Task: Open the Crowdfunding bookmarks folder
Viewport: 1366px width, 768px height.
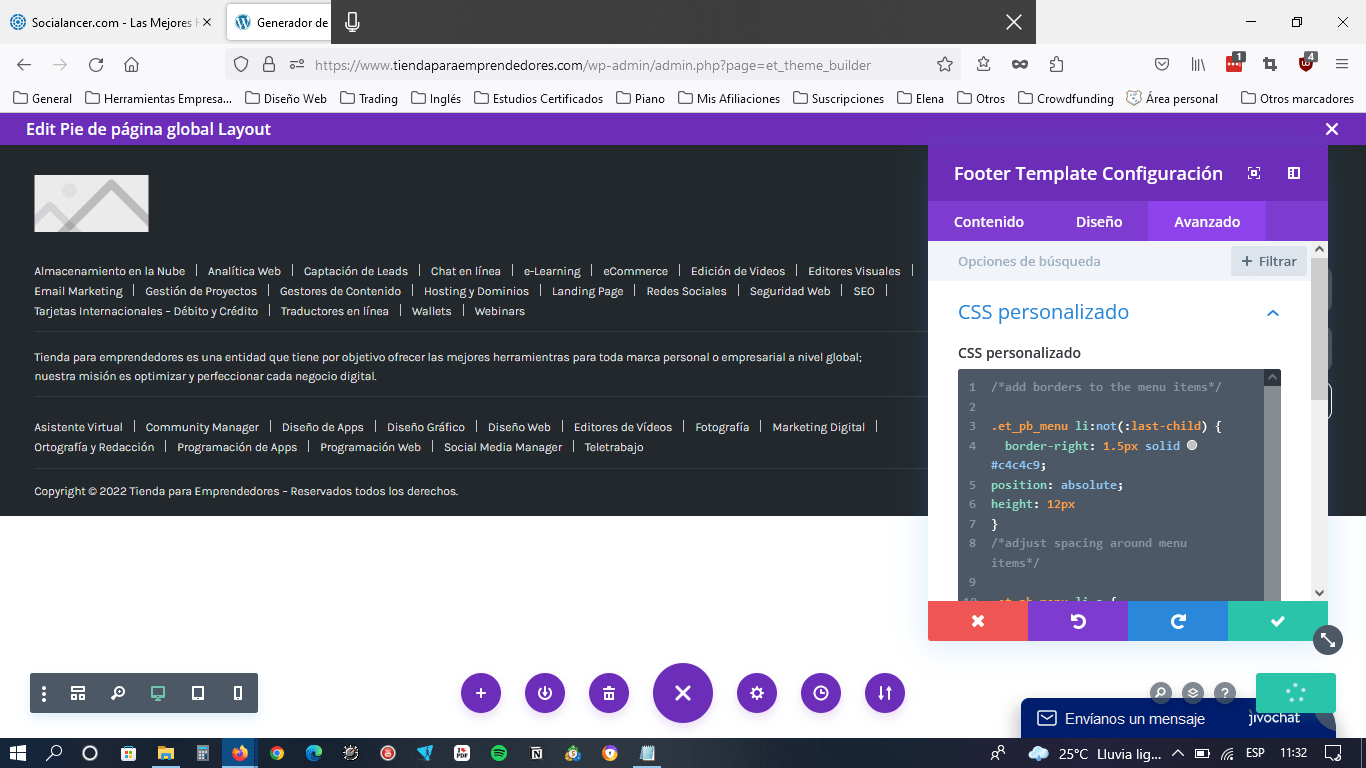Action: [1065, 98]
